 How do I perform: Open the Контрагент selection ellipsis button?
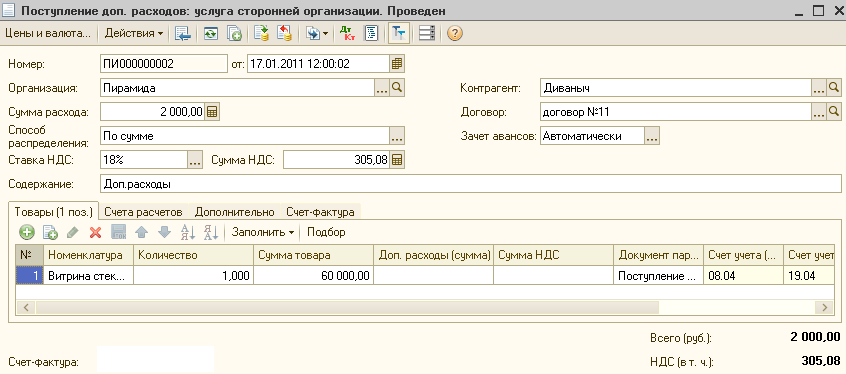coord(819,88)
